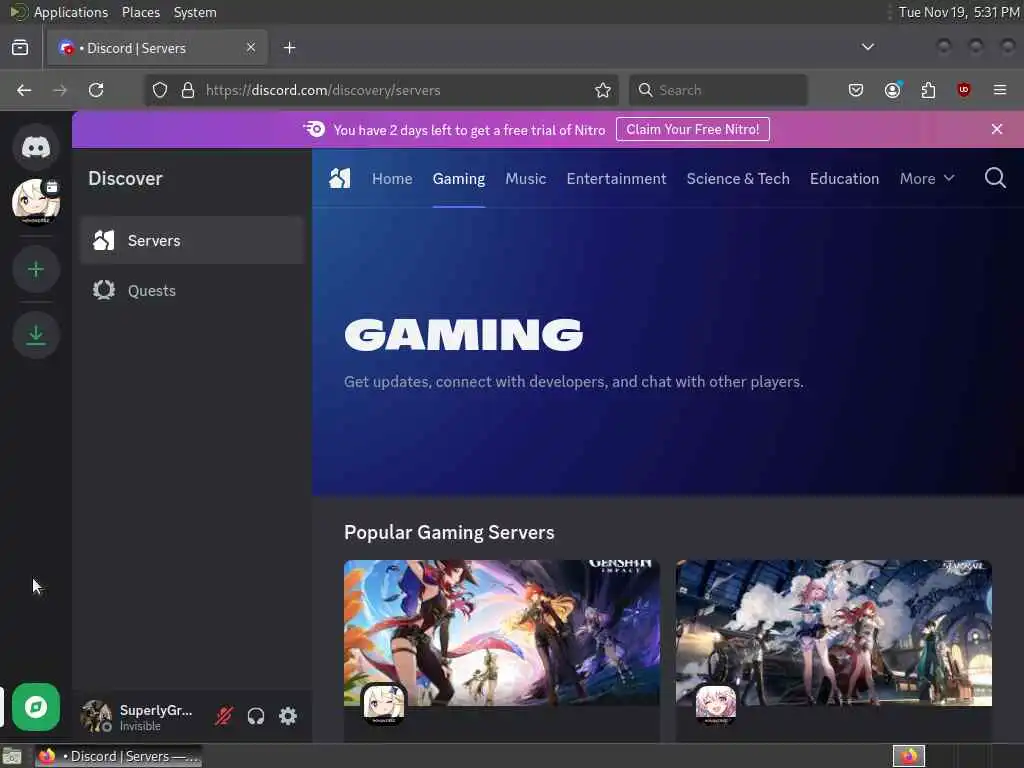Viewport: 1024px width, 768px height.
Task: Open Quests in the Discover sidebar
Action: pos(192,291)
